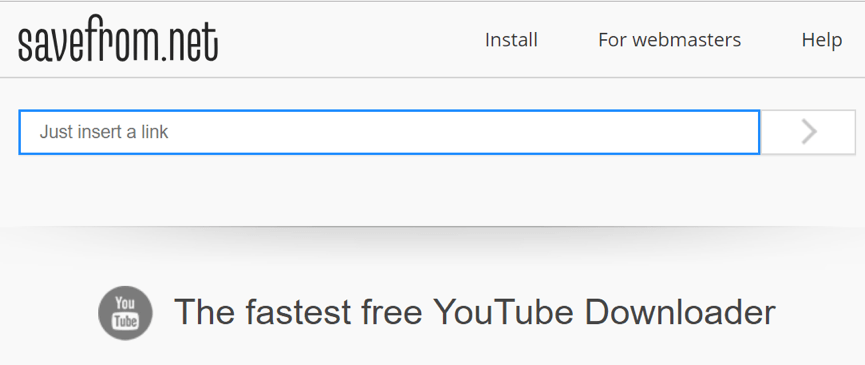Image resolution: width=865 pixels, height=365 pixels.
Task: Focus the Just insert a link field
Action: coord(389,132)
